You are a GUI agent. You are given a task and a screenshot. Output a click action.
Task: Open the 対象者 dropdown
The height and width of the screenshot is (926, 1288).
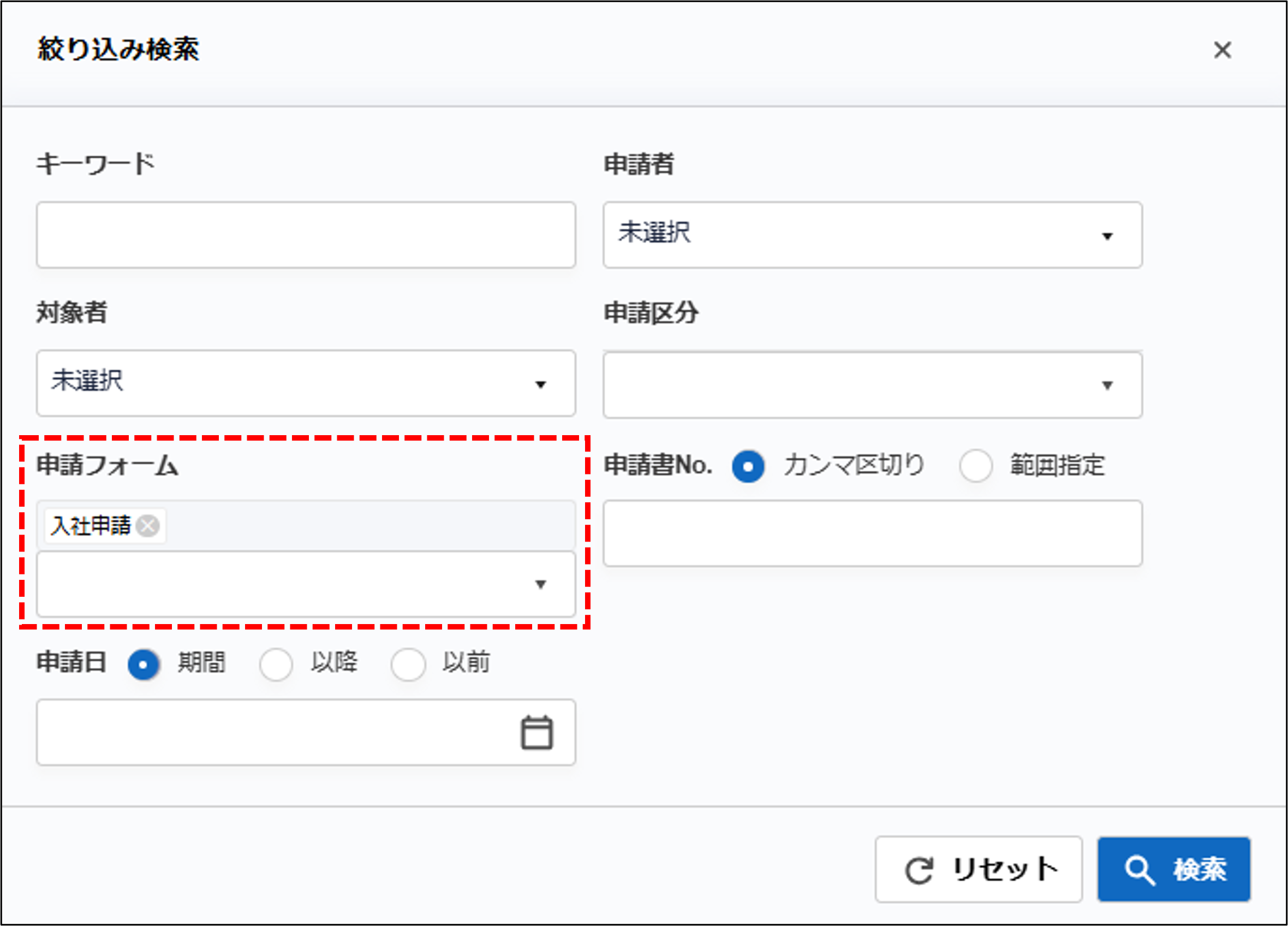click(x=306, y=383)
